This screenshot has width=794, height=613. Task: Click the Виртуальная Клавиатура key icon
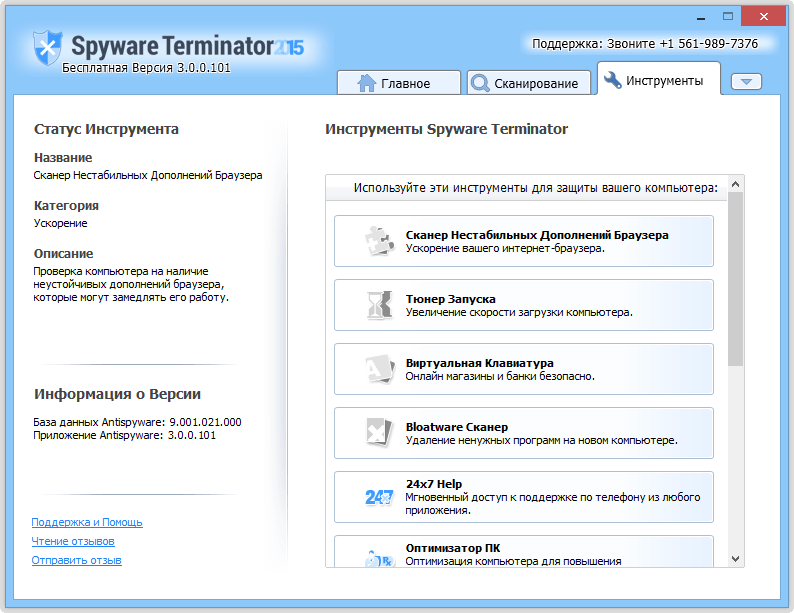pyautogui.click(x=380, y=369)
